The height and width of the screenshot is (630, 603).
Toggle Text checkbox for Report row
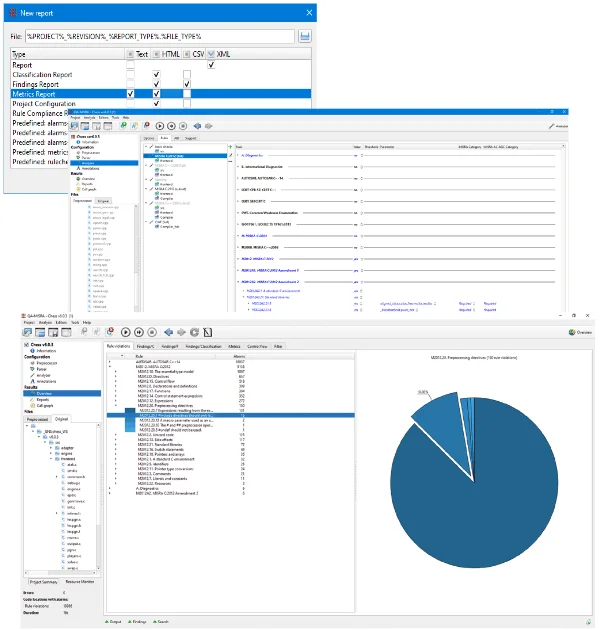[x=130, y=65]
